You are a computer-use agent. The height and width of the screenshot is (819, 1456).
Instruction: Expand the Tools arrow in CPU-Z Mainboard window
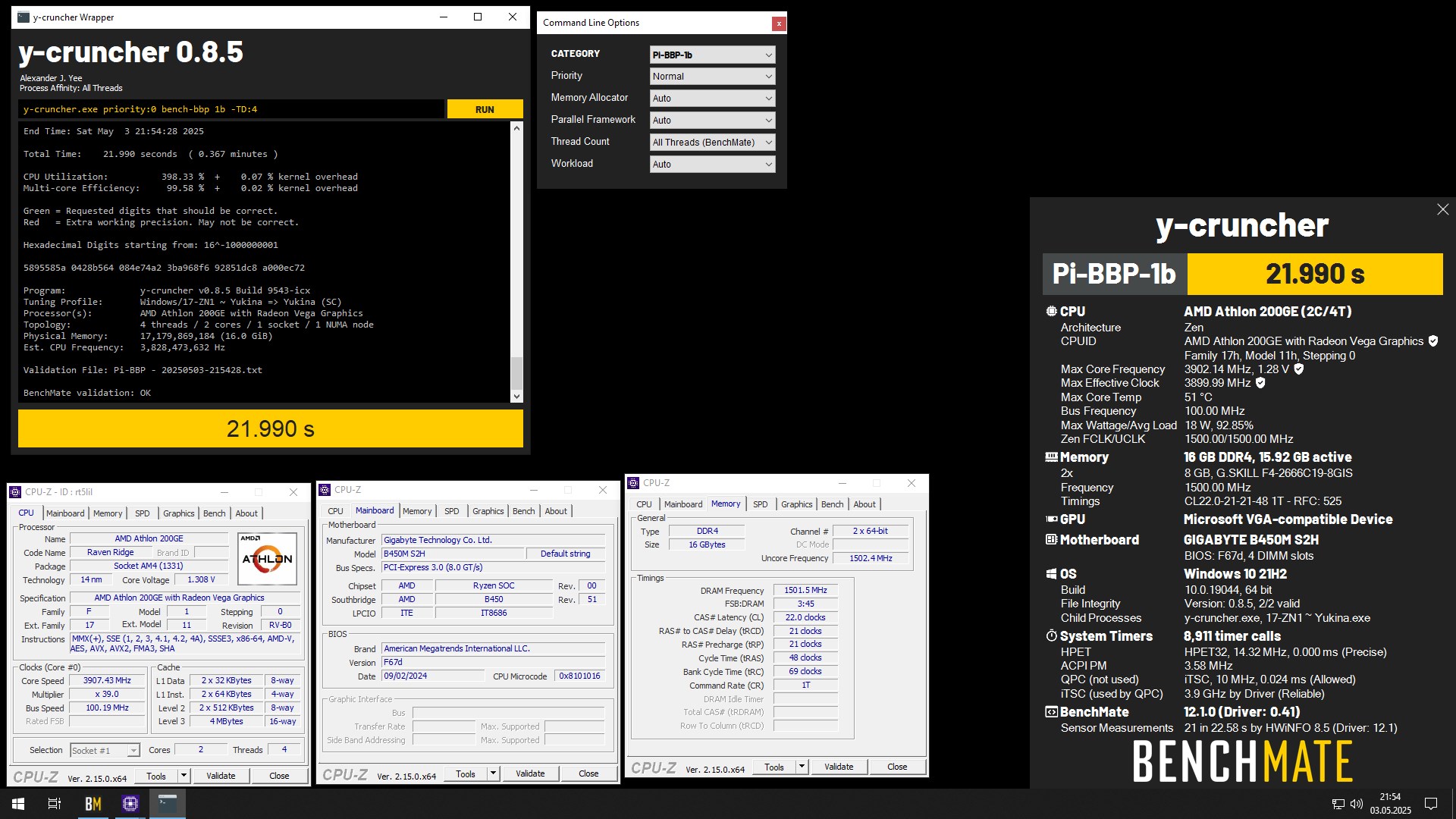(x=493, y=774)
